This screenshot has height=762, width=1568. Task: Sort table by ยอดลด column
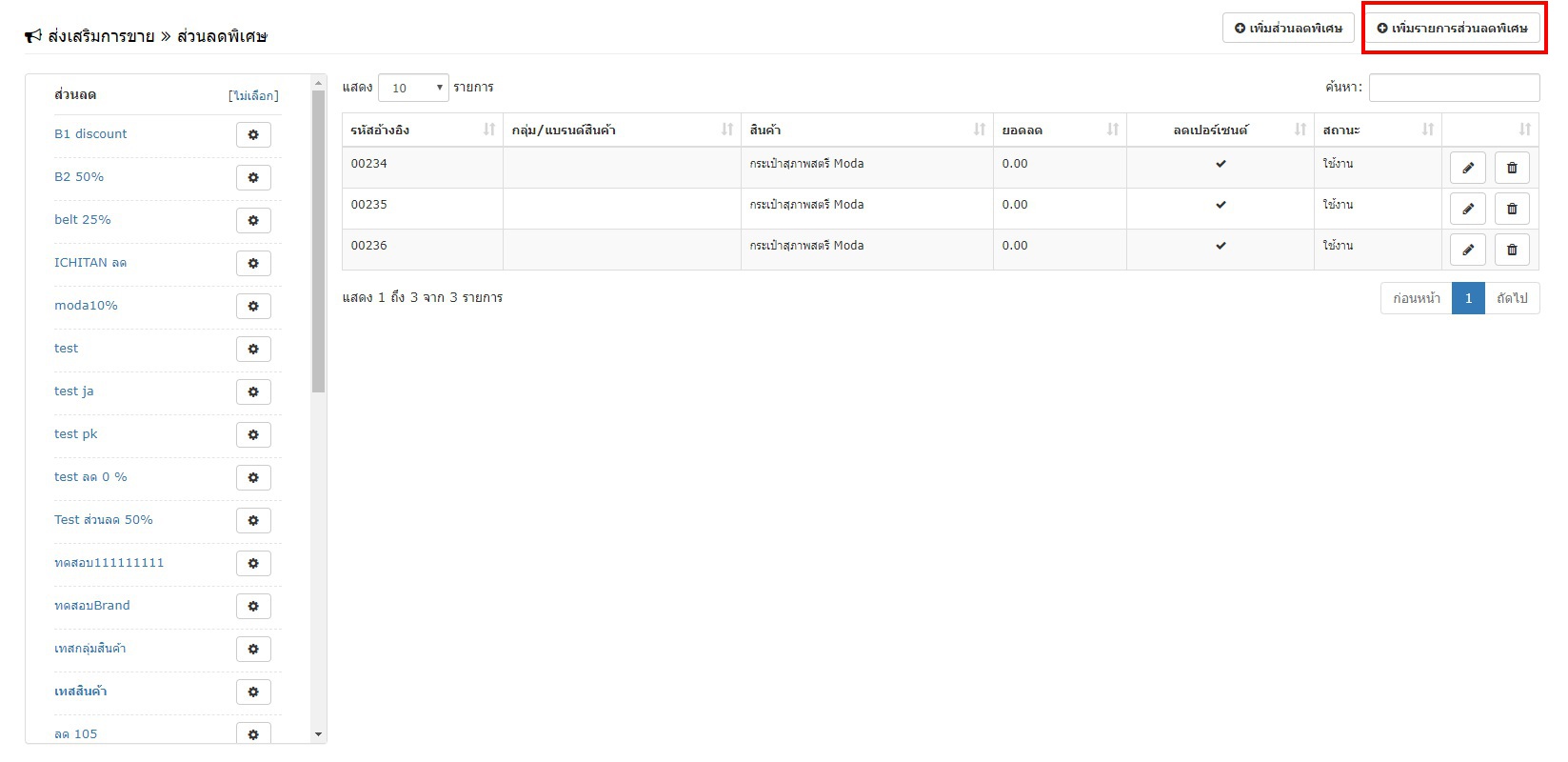pos(1060,130)
